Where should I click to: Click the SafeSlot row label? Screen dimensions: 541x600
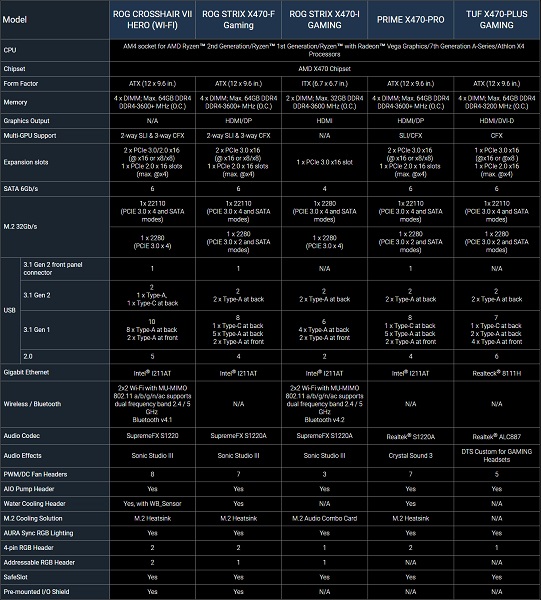pos(55,577)
